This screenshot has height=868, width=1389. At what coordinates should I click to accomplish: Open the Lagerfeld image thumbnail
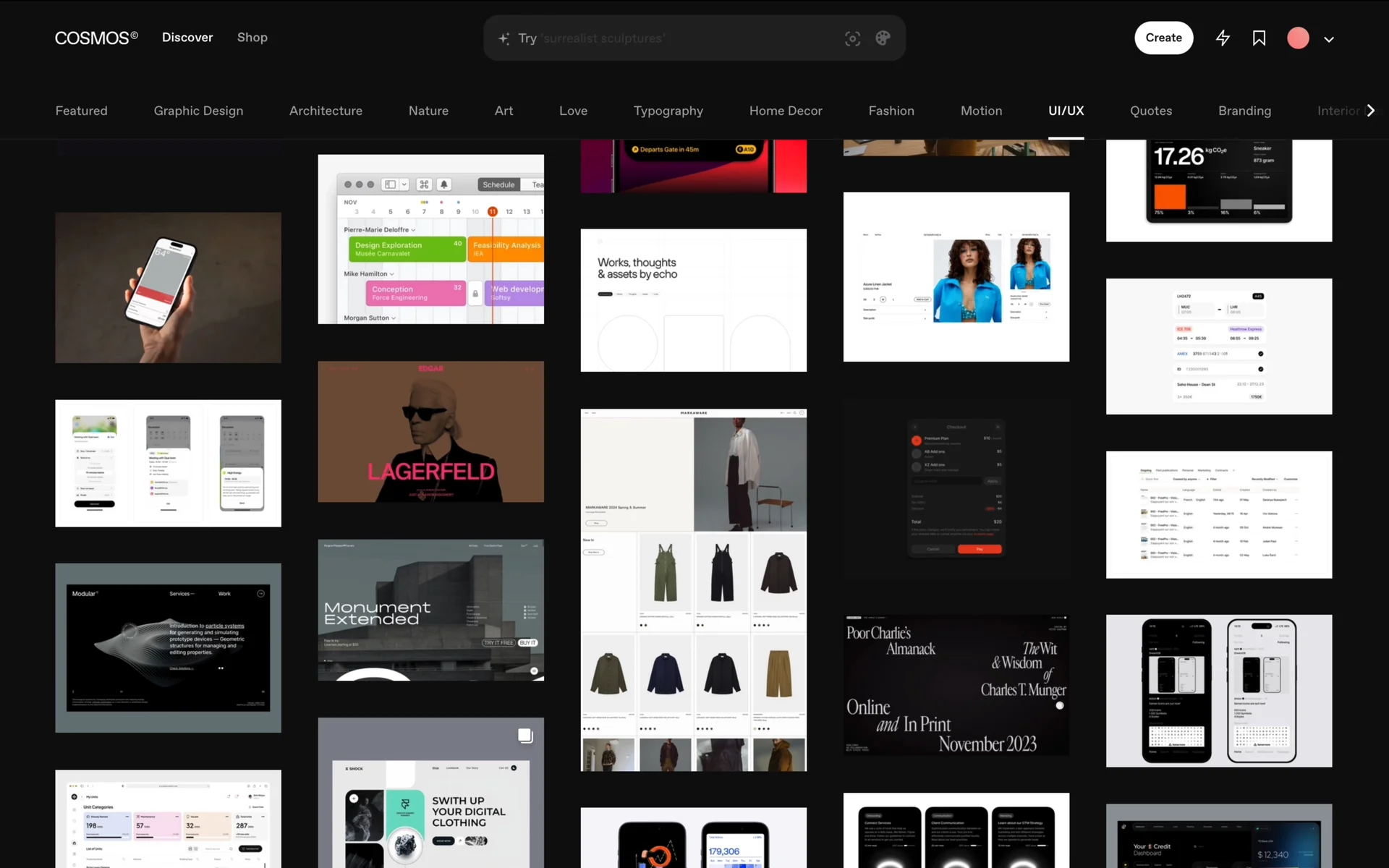tap(430, 432)
